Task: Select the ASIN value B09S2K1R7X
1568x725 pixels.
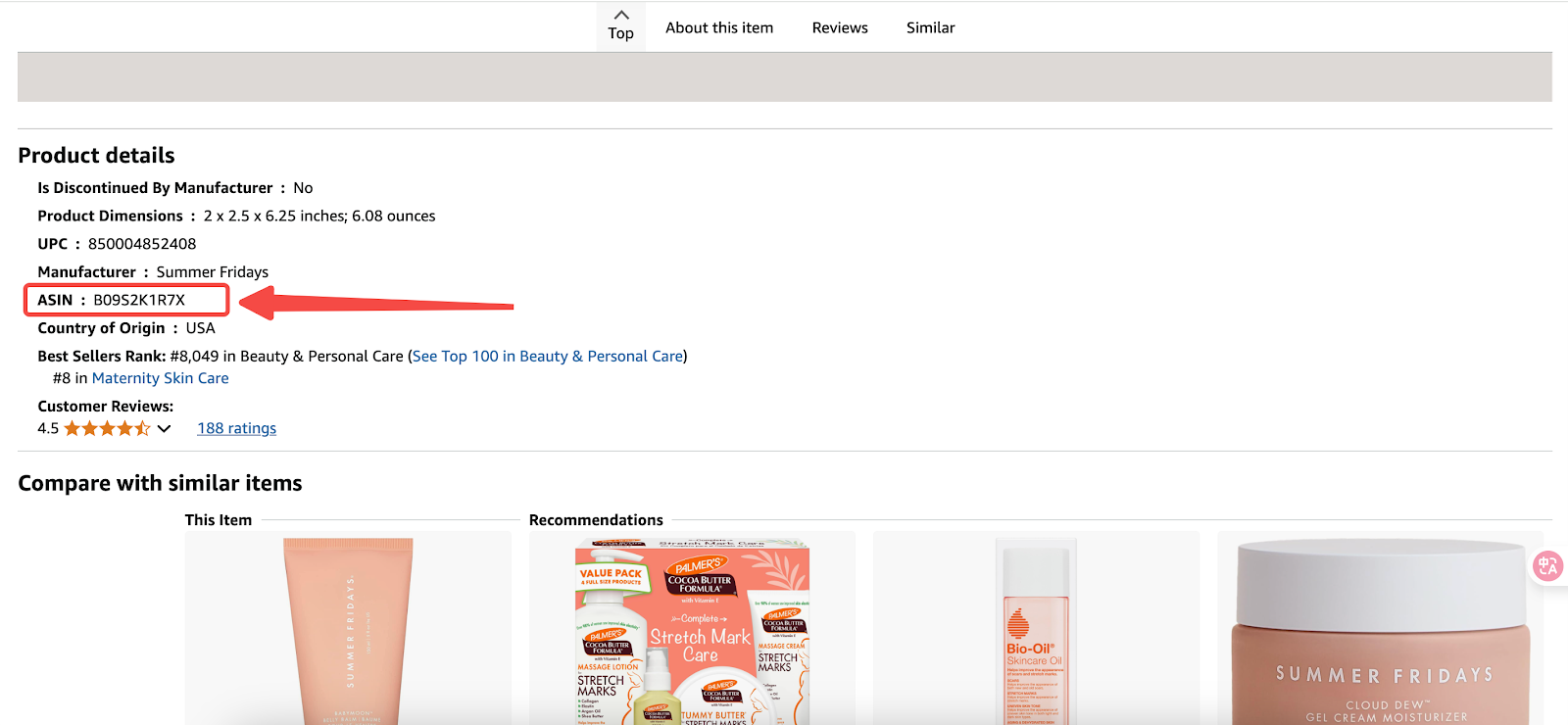Action: click(139, 300)
